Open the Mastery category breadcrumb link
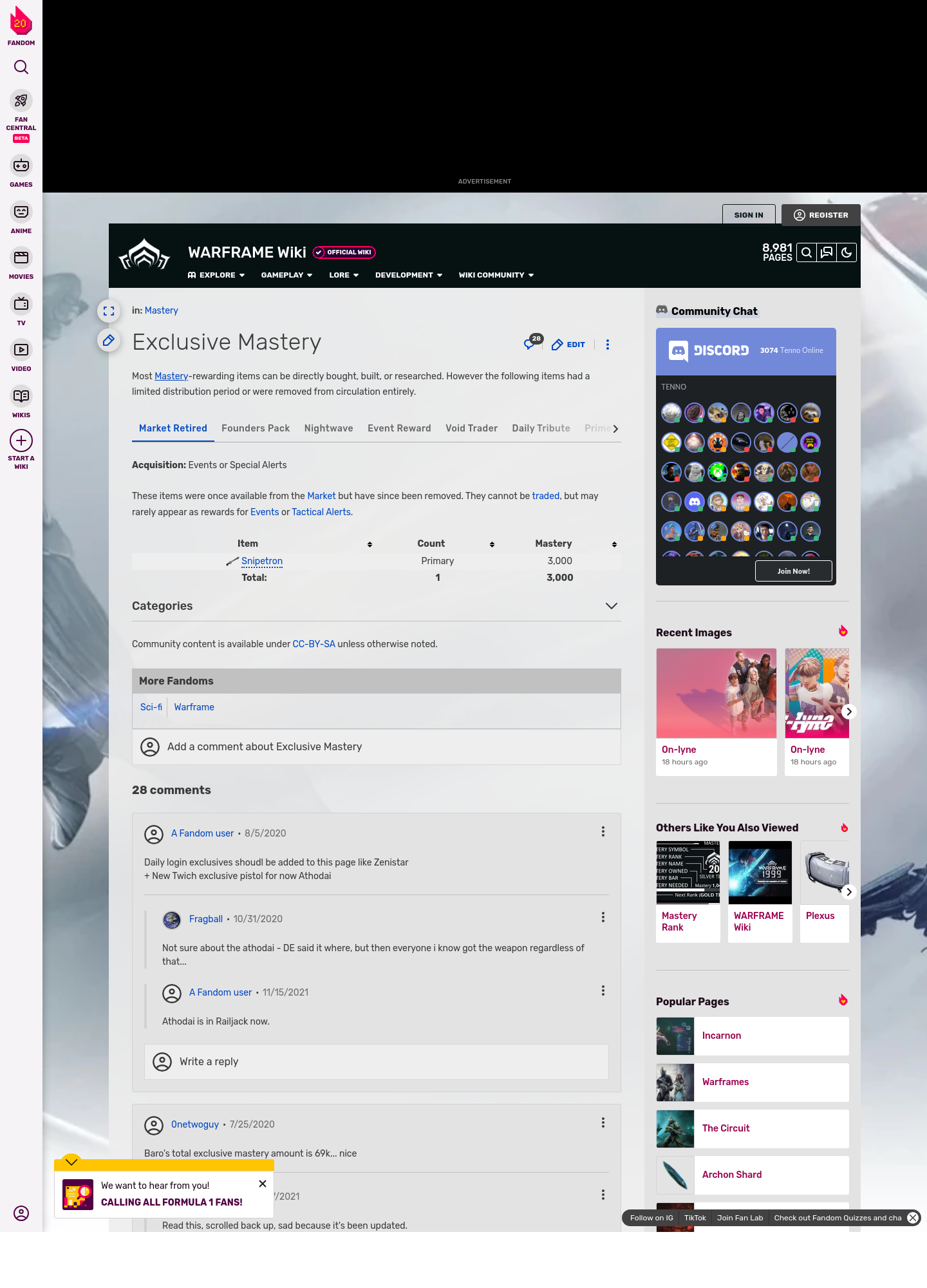 click(162, 310)
